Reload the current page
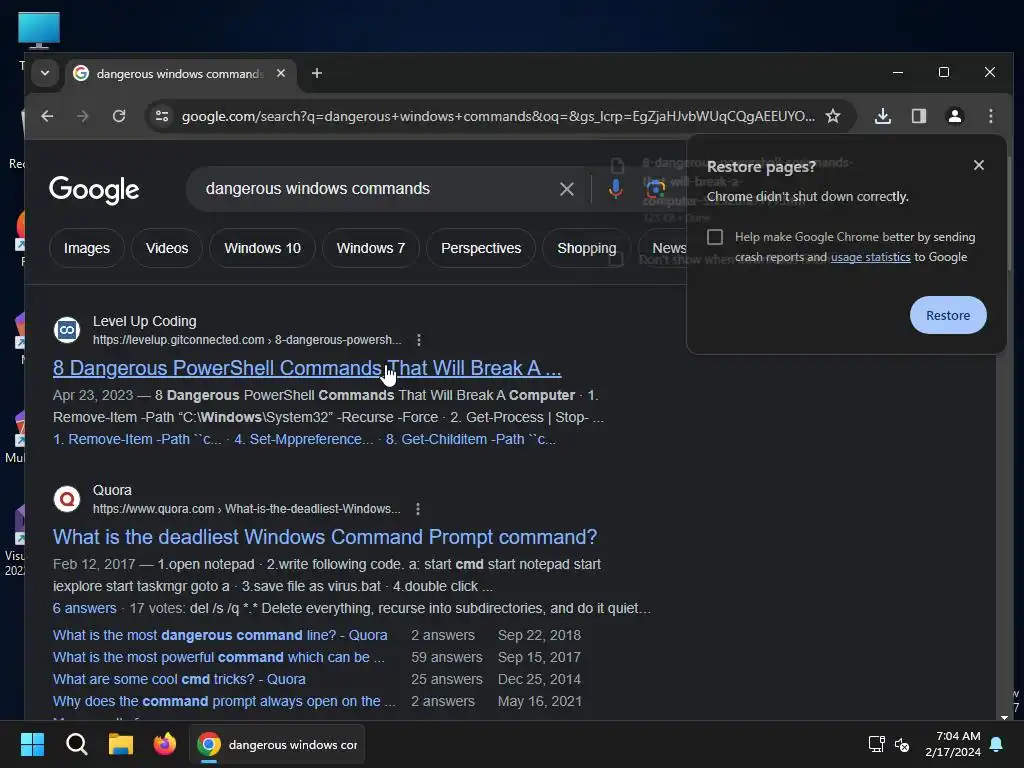This screenshot has width=1024, height=768. pos(119,116)
